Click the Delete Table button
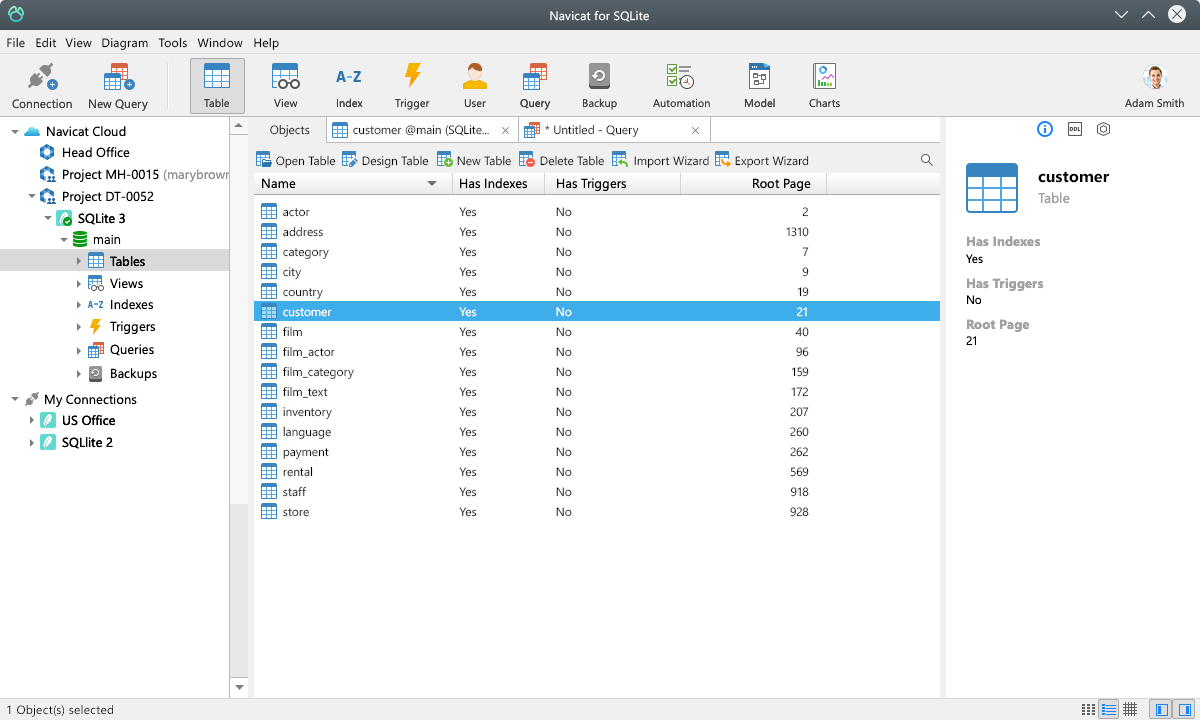The height and width of the screenshot is (720, 1200). click(562, 160)
